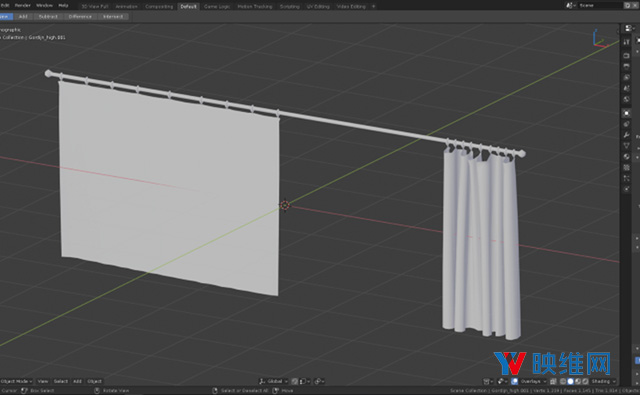Open the Render properties tab

click(x=627, y=55)
